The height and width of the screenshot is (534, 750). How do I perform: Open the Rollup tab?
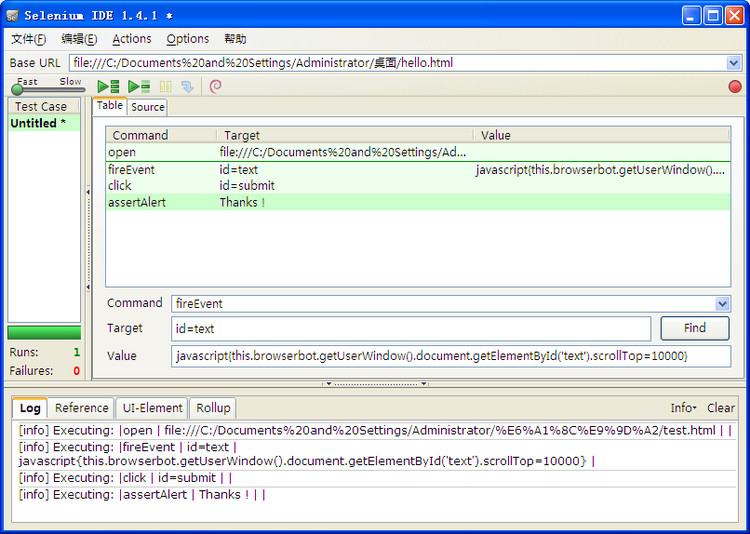click(x=213, y=408)
